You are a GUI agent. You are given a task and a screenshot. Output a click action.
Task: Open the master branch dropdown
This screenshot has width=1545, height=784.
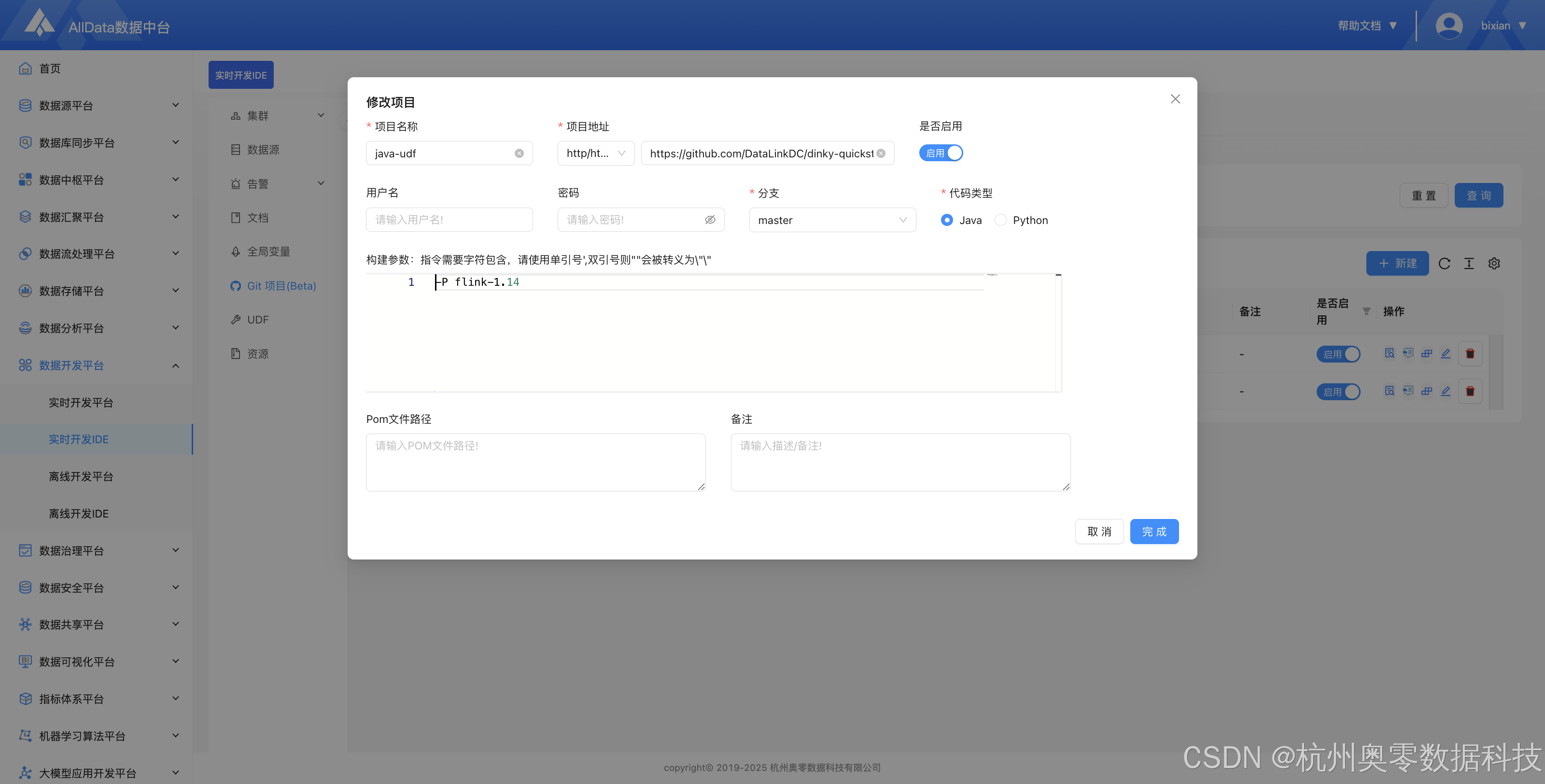[x=832, y=220]
